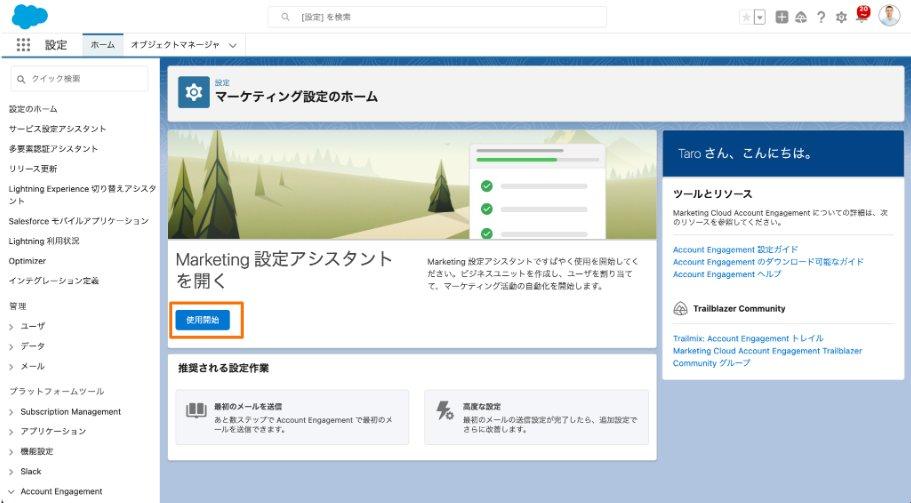
Task: Open the 最初のメールを送信 card
Action: click(x=292, y=417)
